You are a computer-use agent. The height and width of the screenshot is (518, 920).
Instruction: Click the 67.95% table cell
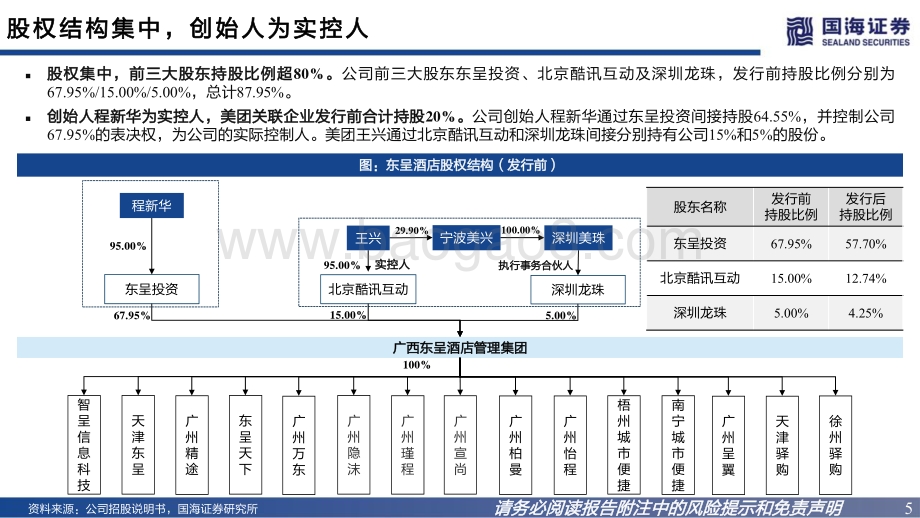coord(791,243)
